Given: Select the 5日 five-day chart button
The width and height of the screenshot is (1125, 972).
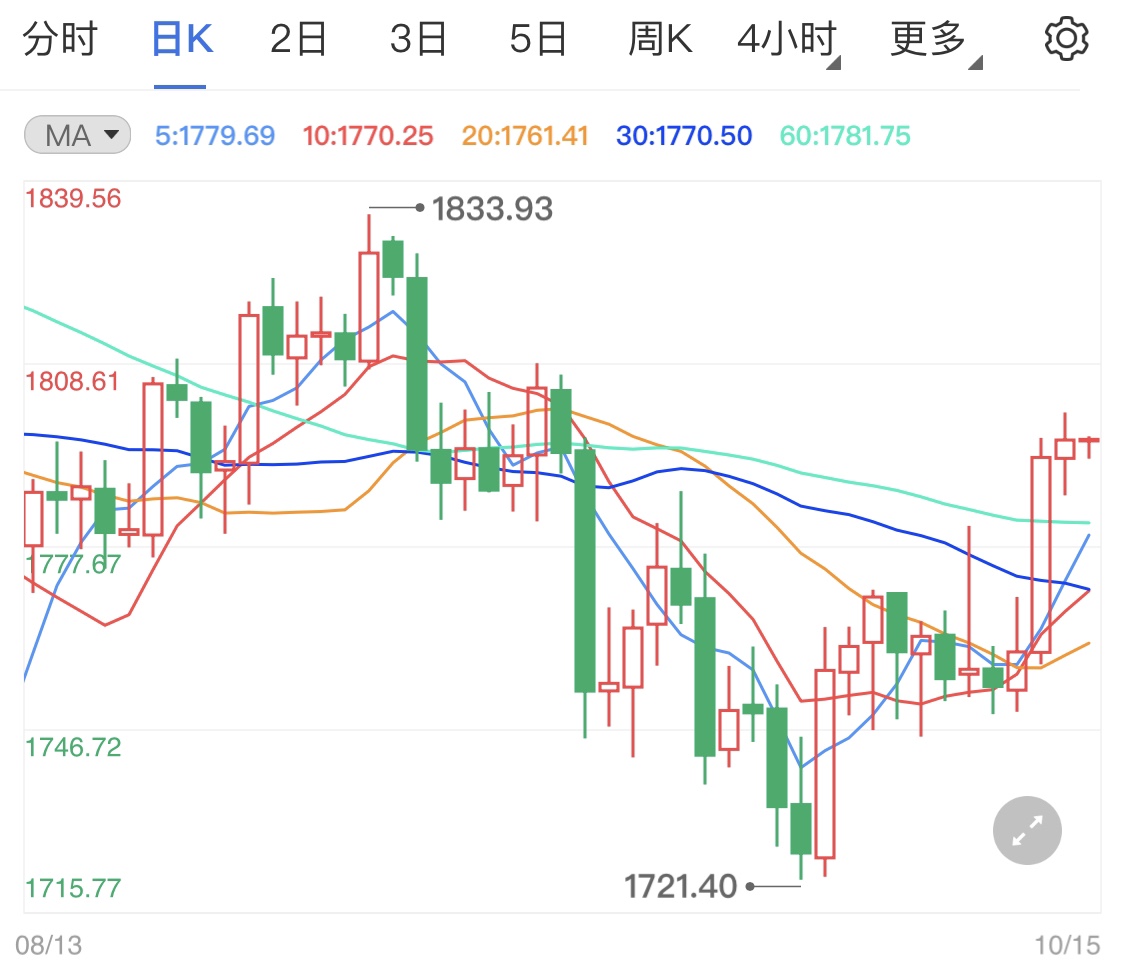Looking at the screenshot, I should point(537,38).
